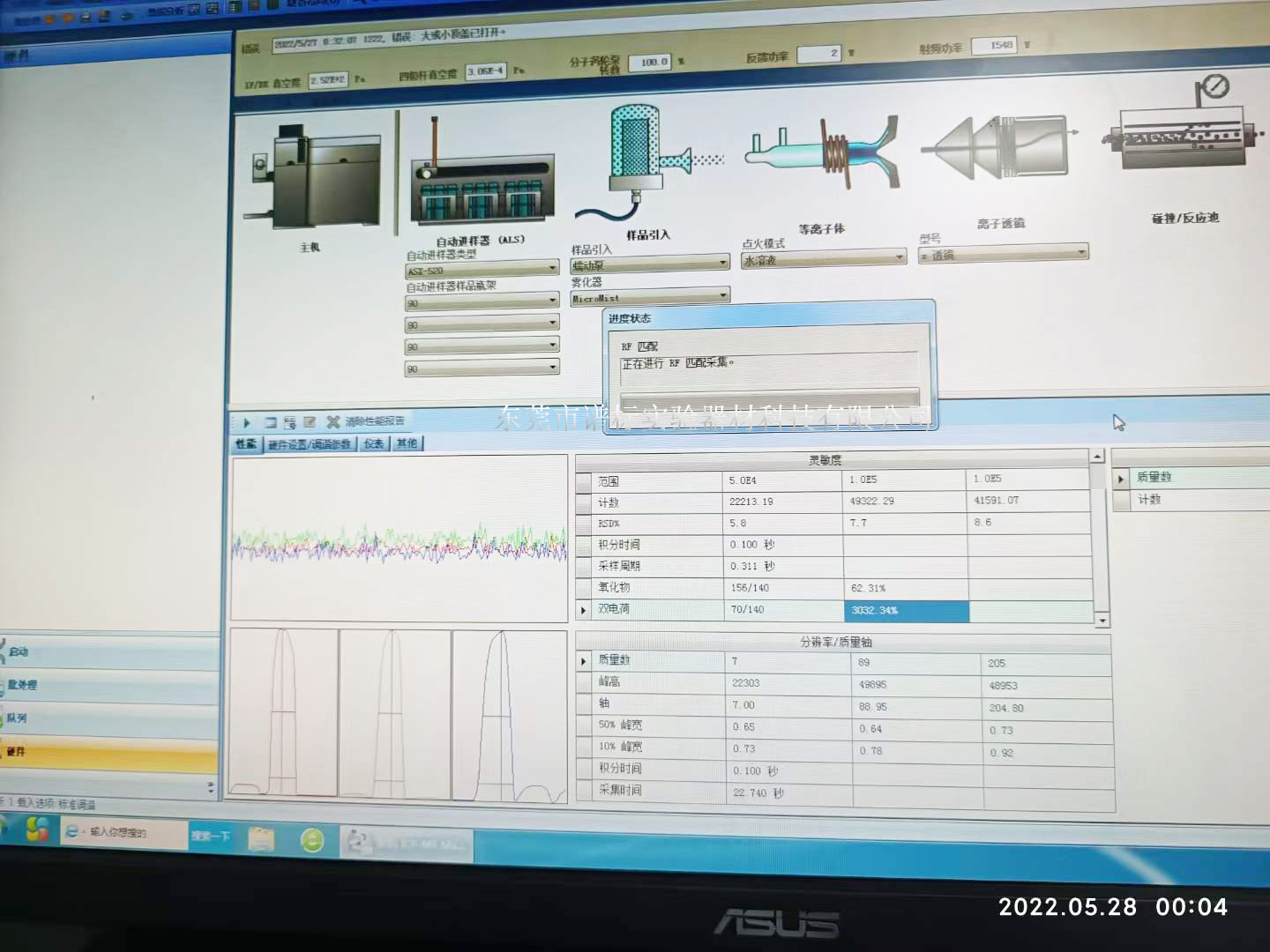Image resolution: width=1270 pixels, height=952 pixels.
Task: Open the autosampler type ASX-520 dropdown
Action: point(482,269)
